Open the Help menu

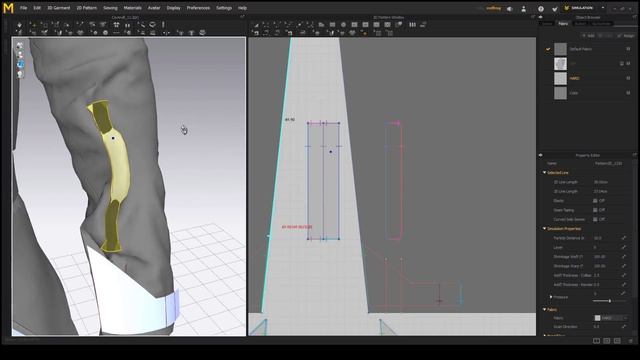(242, 8)
